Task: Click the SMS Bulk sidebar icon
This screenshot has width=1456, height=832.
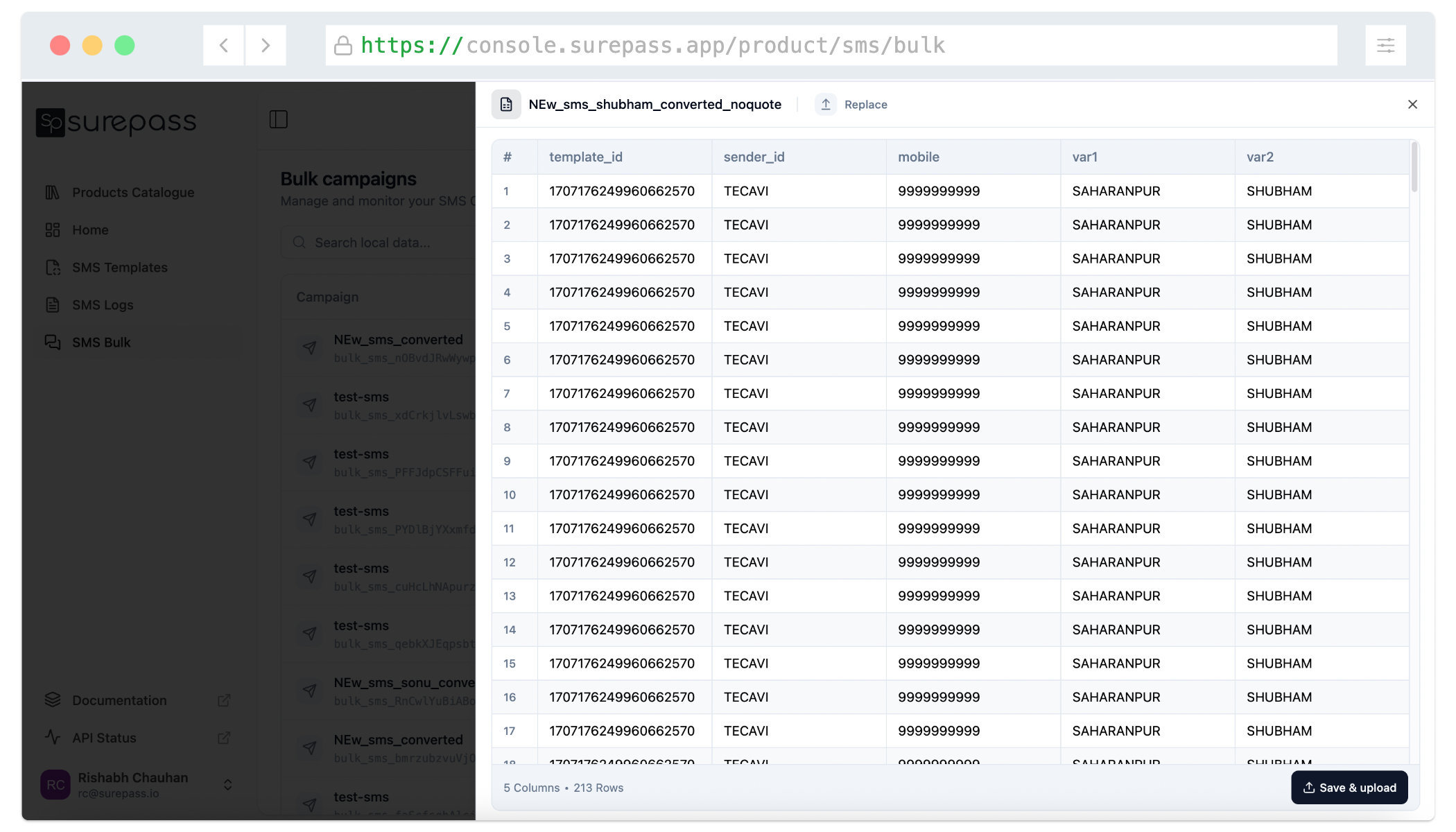Action: [53, 342]
